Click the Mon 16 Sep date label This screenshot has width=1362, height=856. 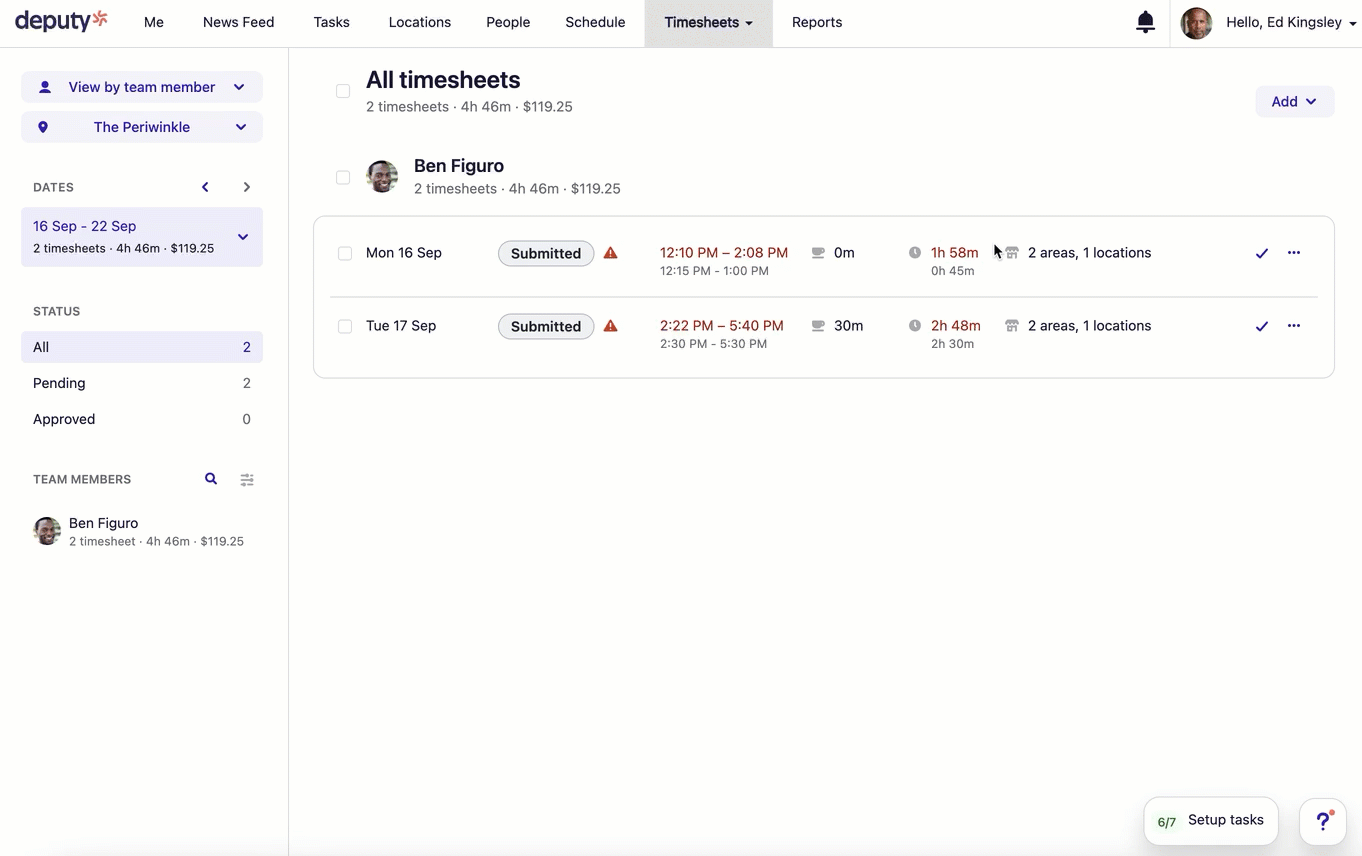pos(404,253)
